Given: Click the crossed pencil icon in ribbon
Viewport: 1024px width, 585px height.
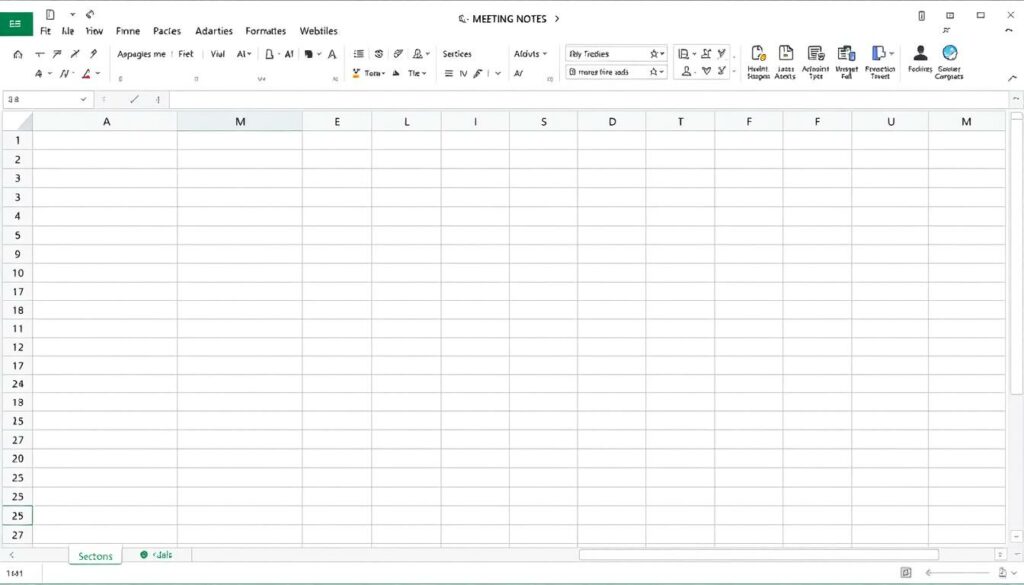Looking at the screenshot, I should click(x=75, y=54).
